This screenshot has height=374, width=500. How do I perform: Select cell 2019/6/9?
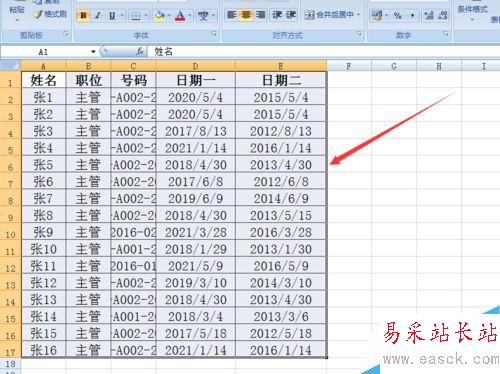tap(196, 198)
